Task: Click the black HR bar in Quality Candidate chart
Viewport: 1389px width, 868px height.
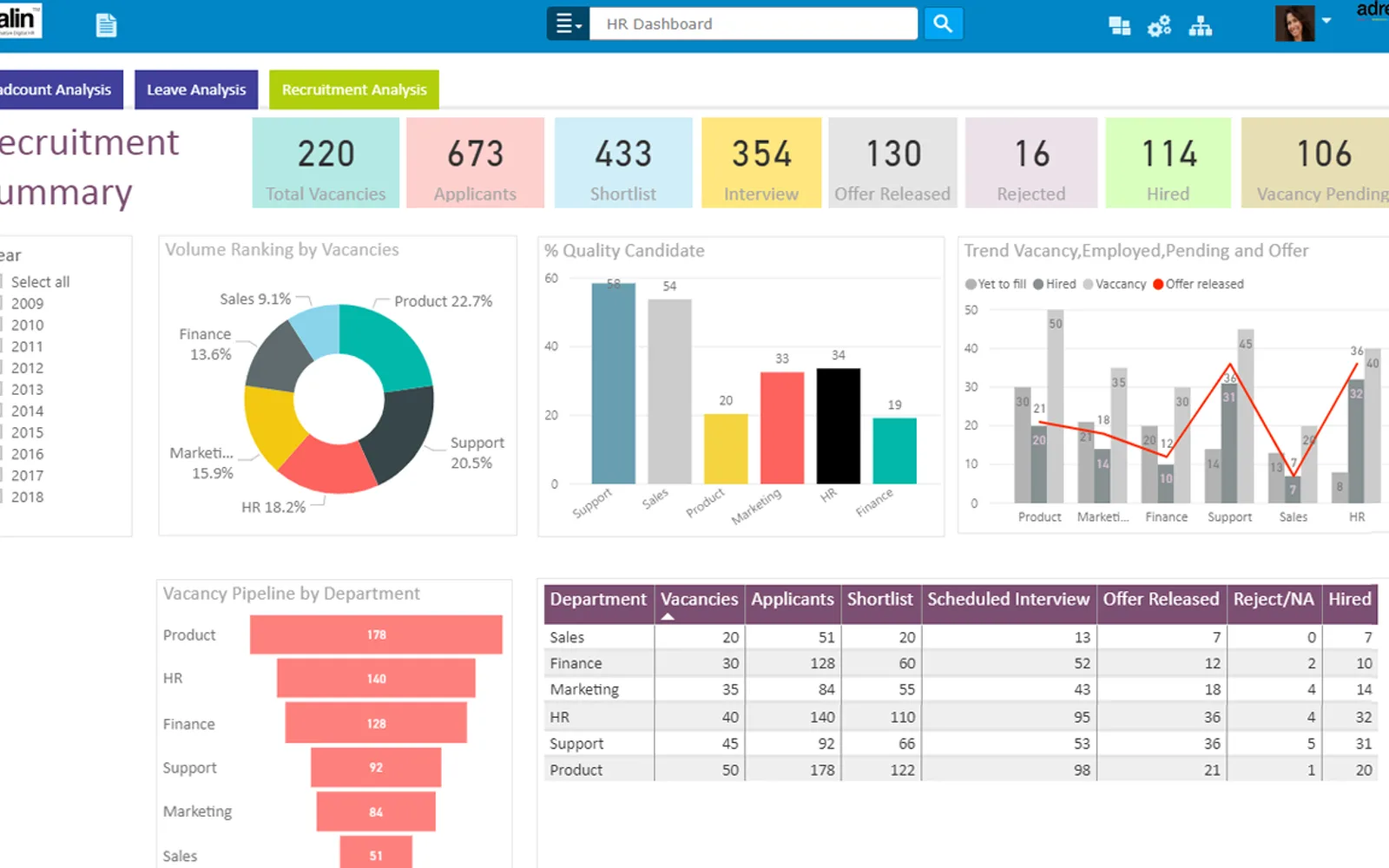Action: click(839, 425)
